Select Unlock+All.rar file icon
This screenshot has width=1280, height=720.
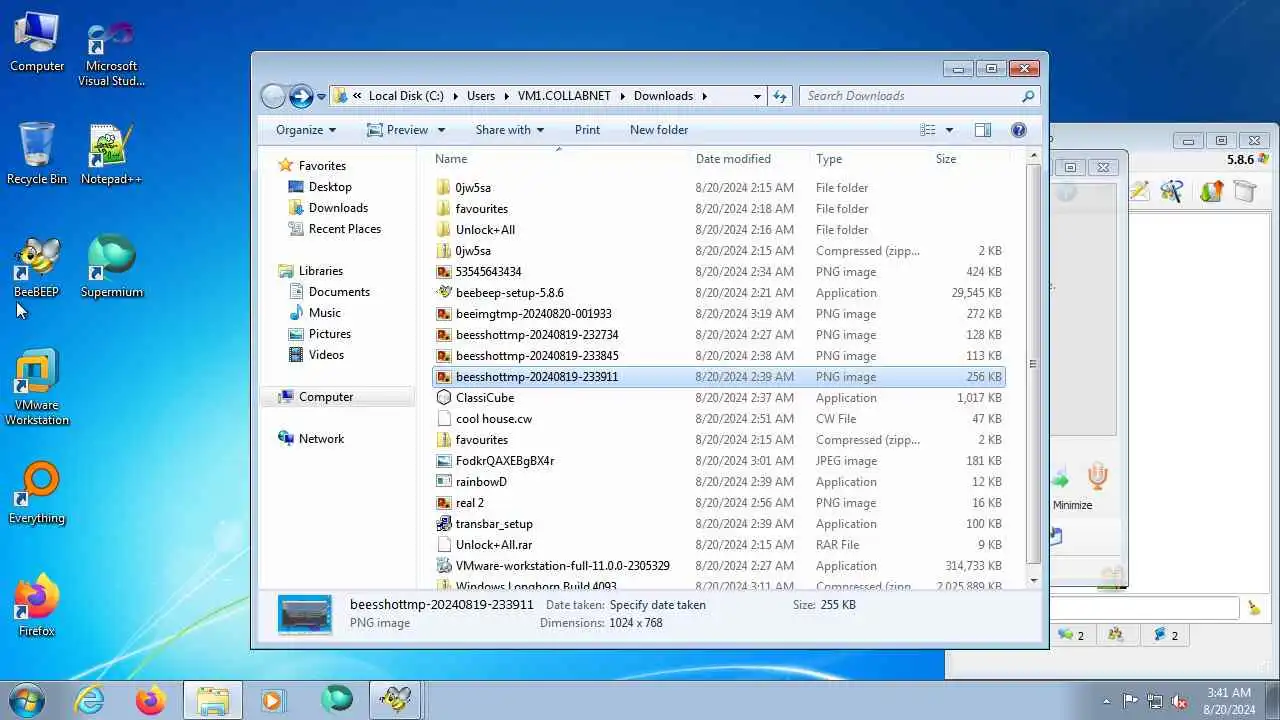[x=445, y=545]
